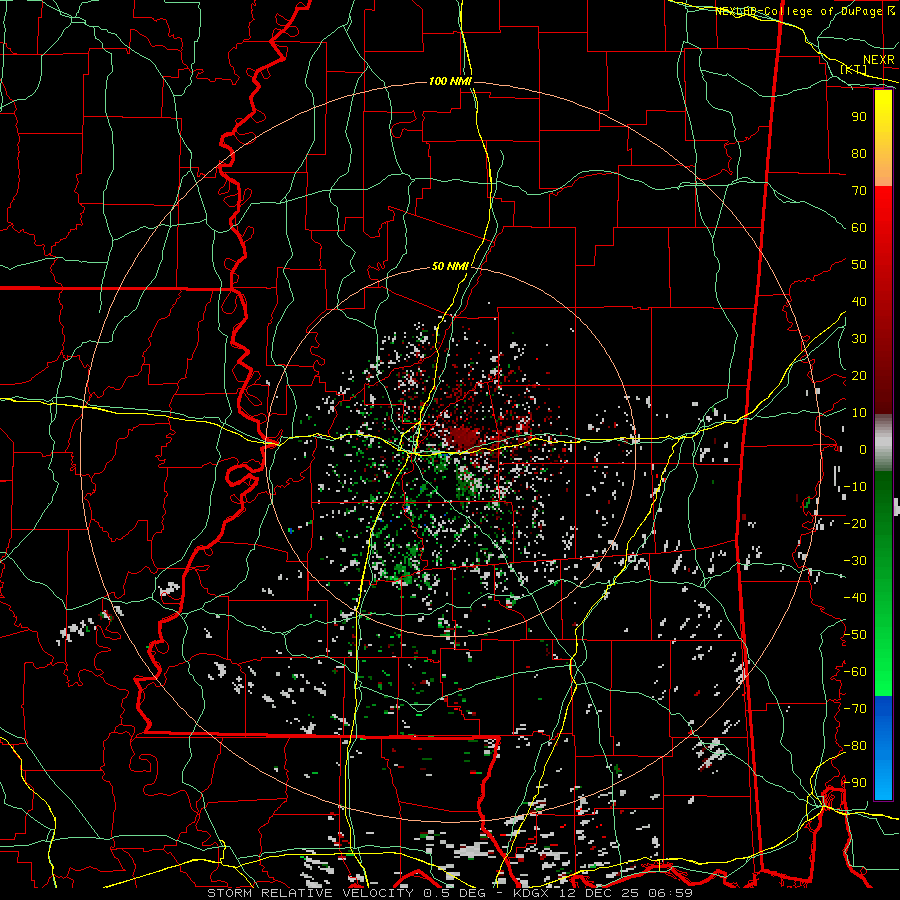Click the -30 value on the velocity scale

click(856, 561)
